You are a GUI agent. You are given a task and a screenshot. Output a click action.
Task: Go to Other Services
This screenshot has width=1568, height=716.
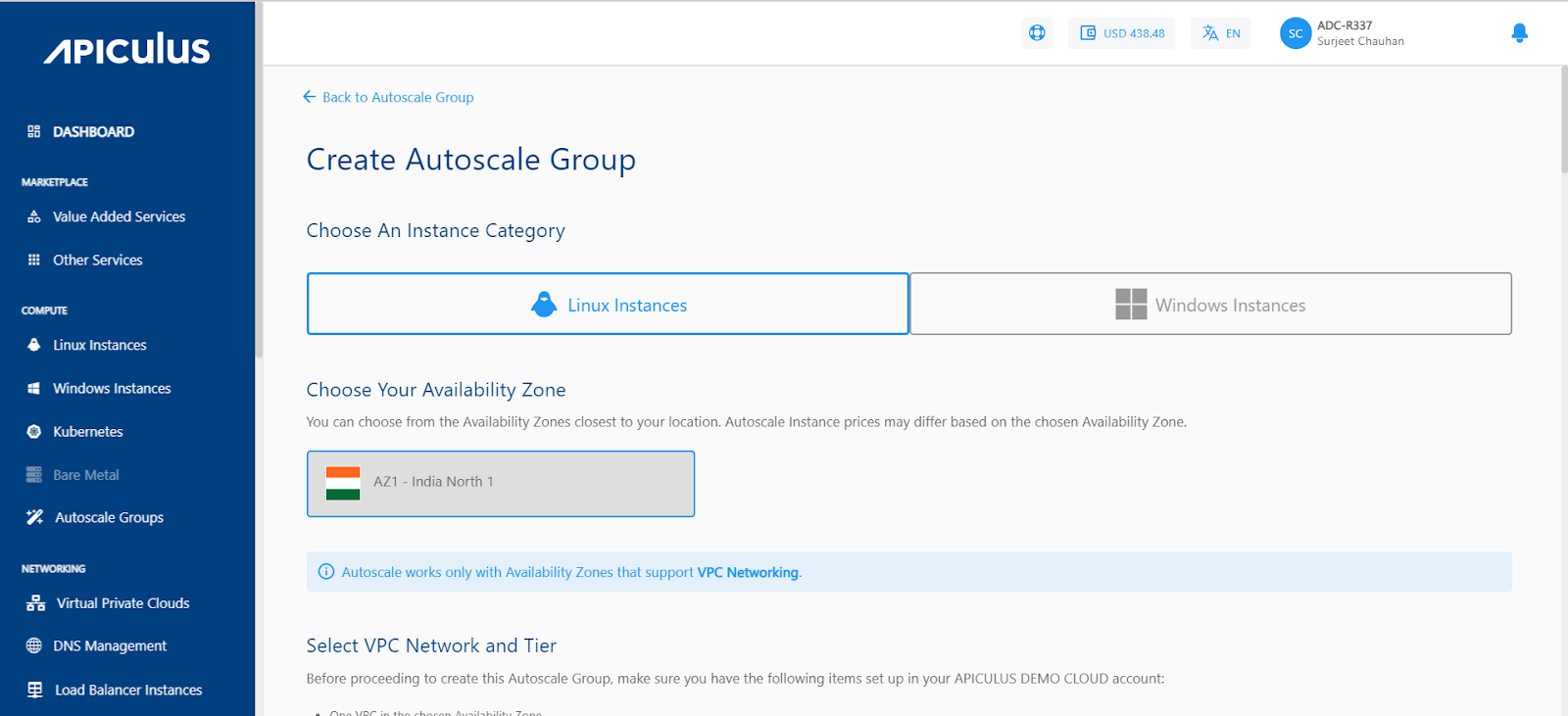click(98, 260)
